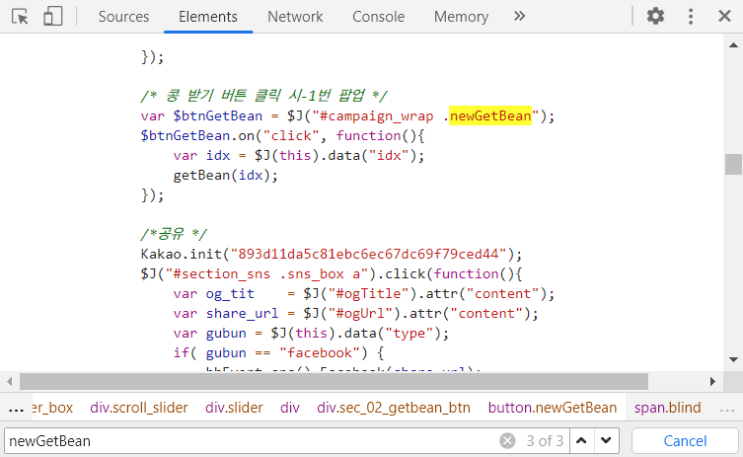This screenshot has width=743, height=457.
Task: Click the og_tit variable name
Action: 230,293
